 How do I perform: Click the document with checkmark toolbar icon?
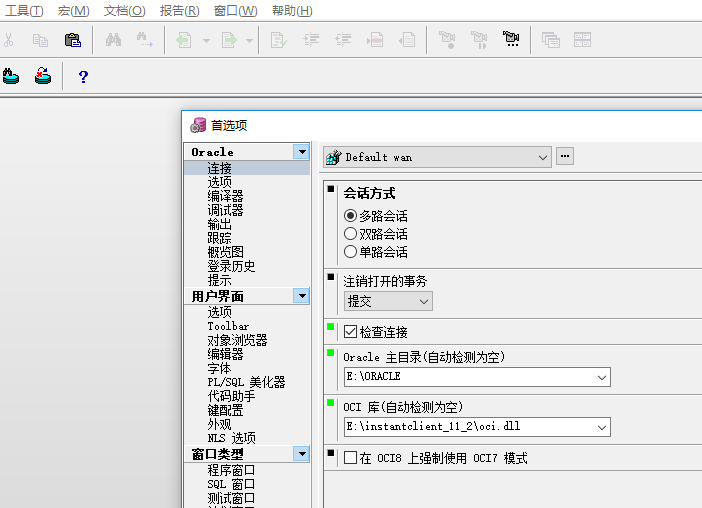[x=278, y=40]
